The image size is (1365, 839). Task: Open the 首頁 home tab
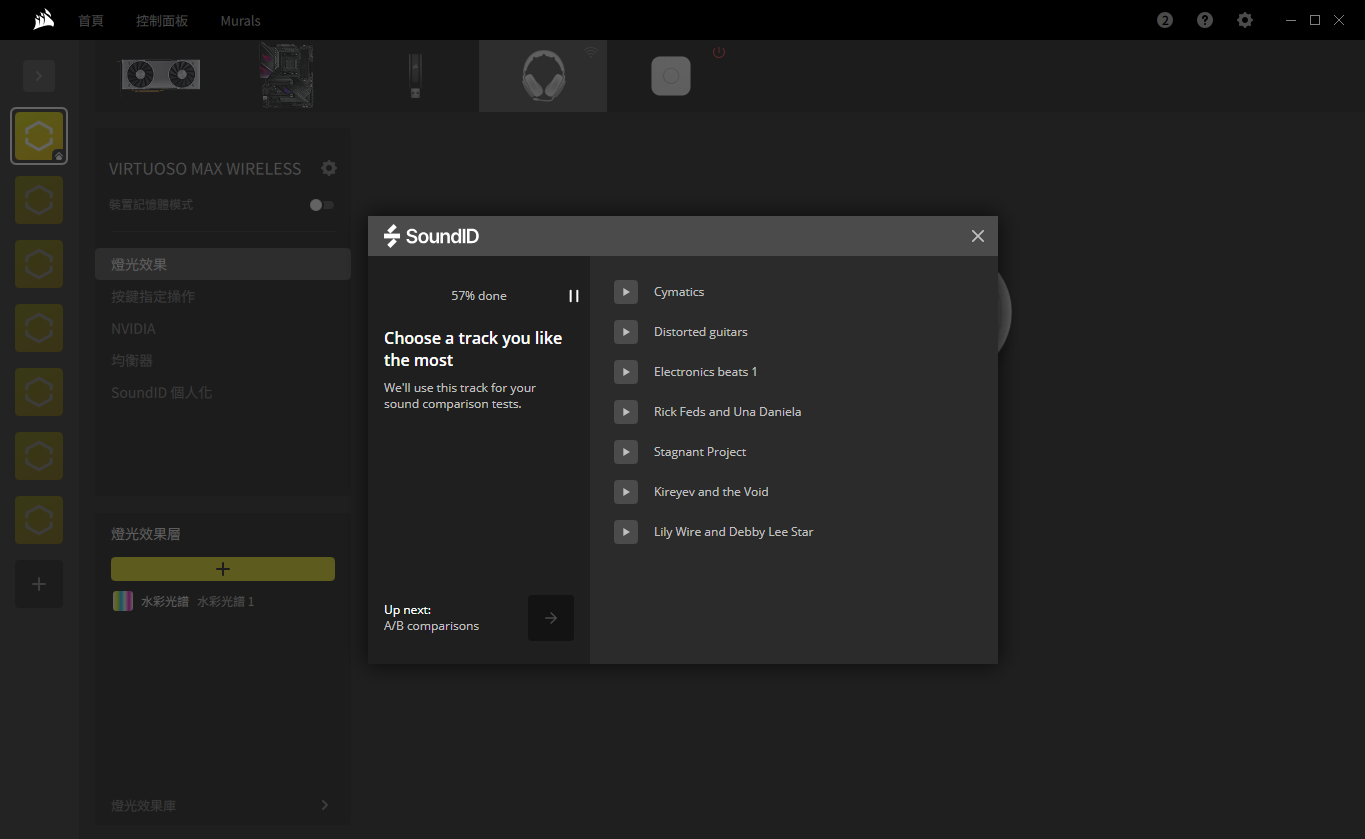(x=91, y=20)
